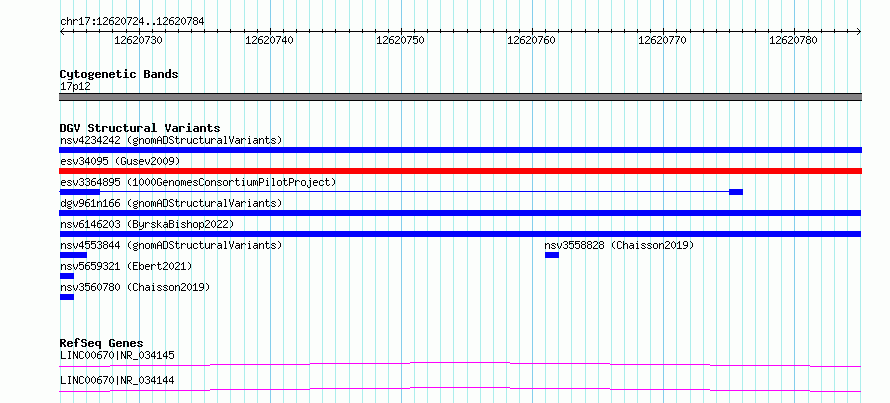Select the gray 17p12 cytogenetic band bar

[460, 97]
